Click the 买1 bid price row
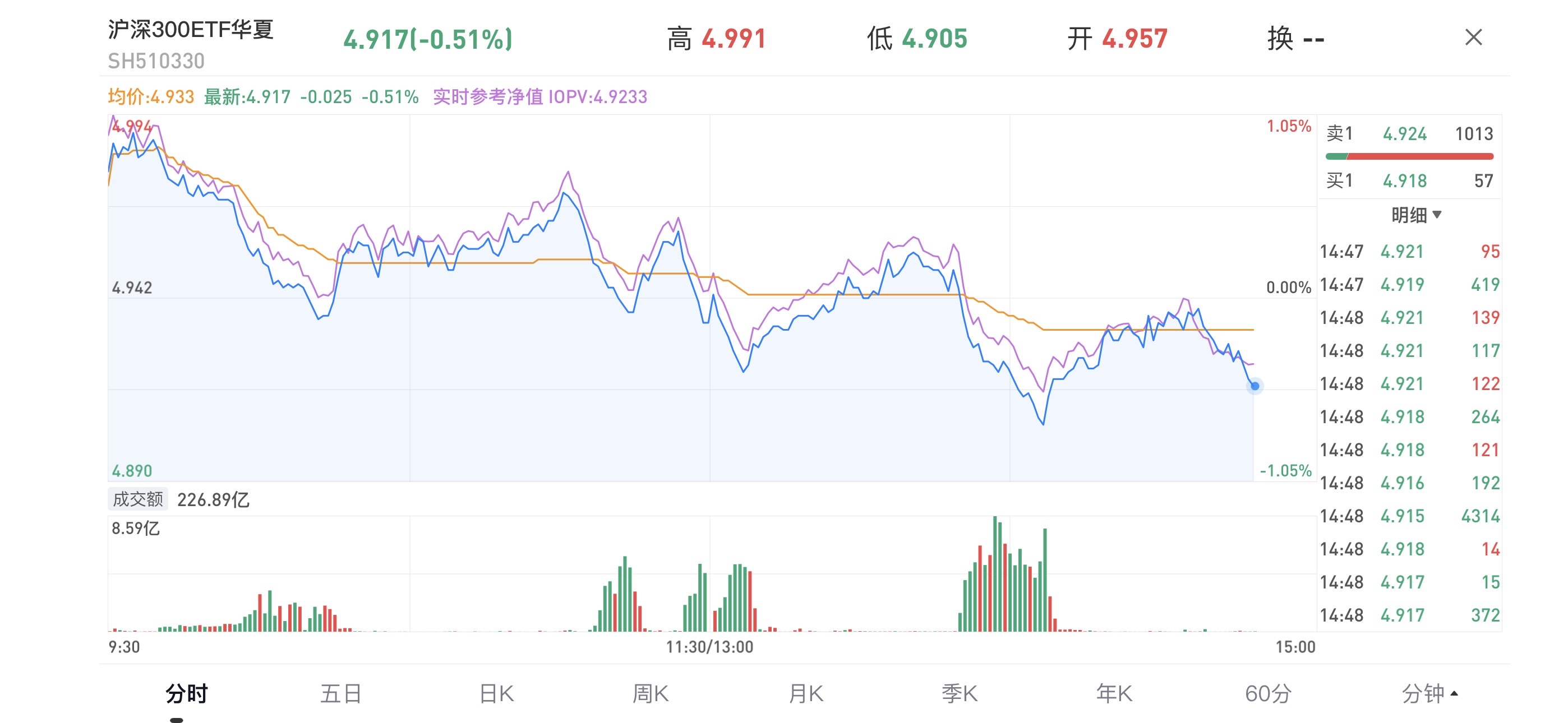The image size is (1568, 723). 1409,180
